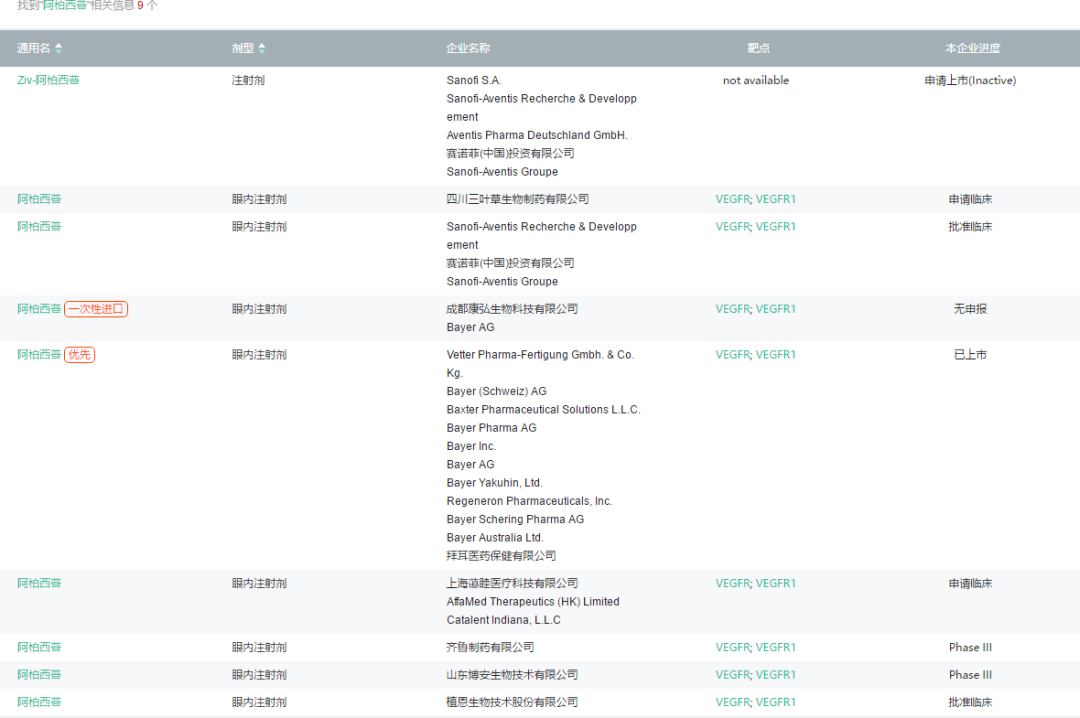Click 上海蔼睦医疗科技有限公司 company name
The height and width of the screenshot is (718, 1080).
512,583
